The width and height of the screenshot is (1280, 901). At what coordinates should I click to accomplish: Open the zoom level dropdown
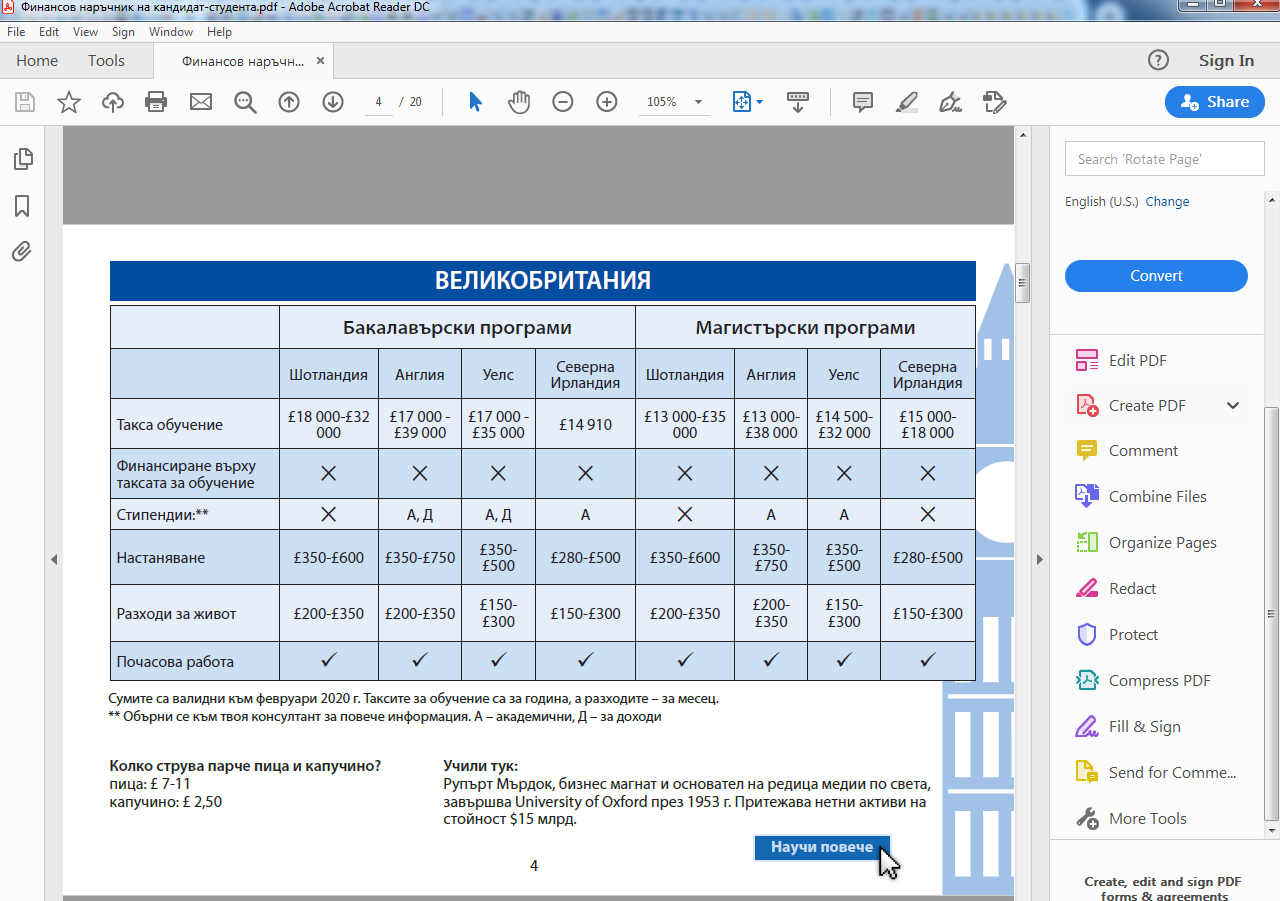pyautogui.click(x=698, y=102)
